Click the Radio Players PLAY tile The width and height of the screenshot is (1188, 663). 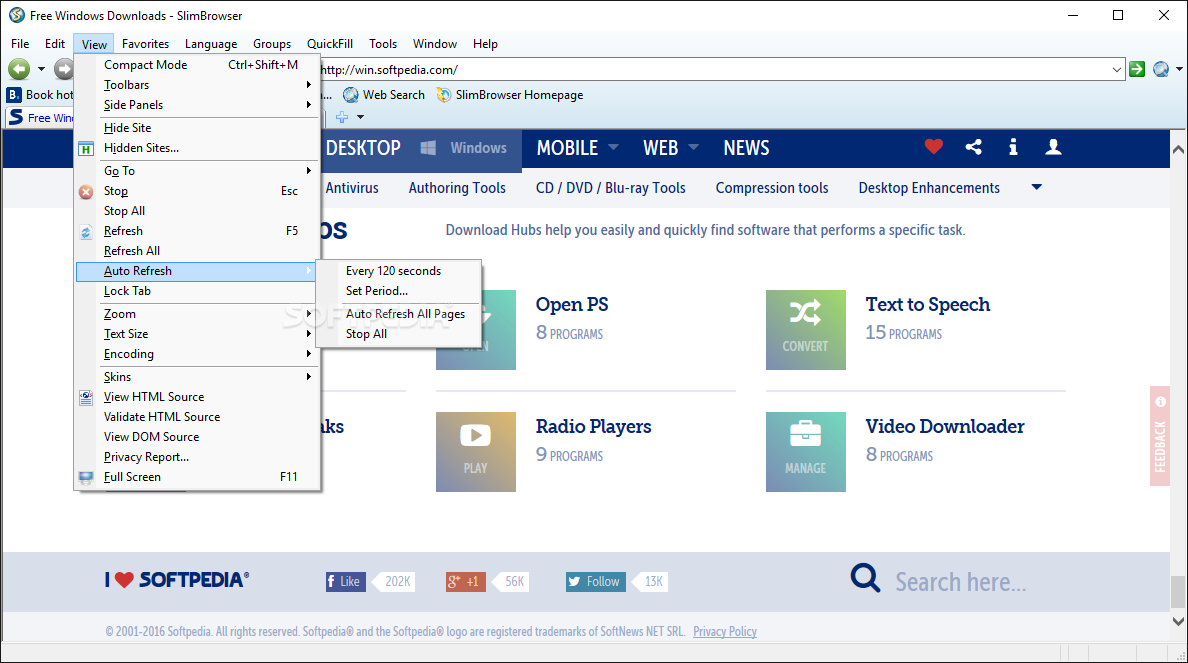[476, 452]
